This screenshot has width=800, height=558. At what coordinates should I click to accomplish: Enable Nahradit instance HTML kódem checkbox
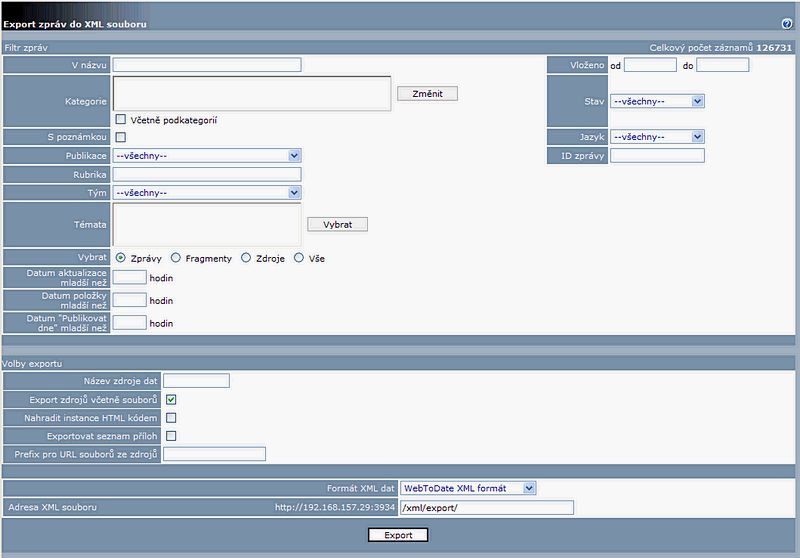[171, 418]
